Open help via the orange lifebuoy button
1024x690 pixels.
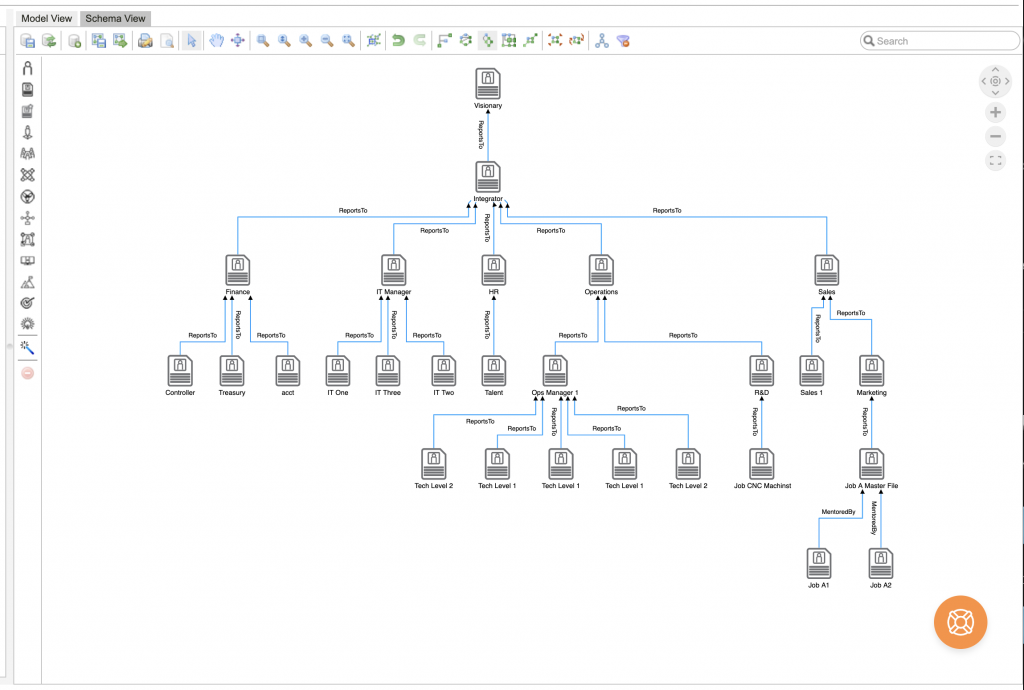point(960,622)
